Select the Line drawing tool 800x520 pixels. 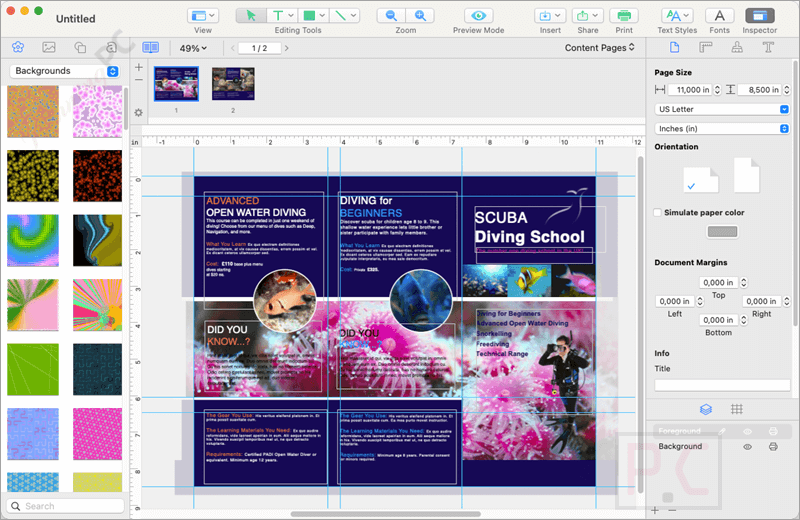pyautogui.click(x=344, y=15)
